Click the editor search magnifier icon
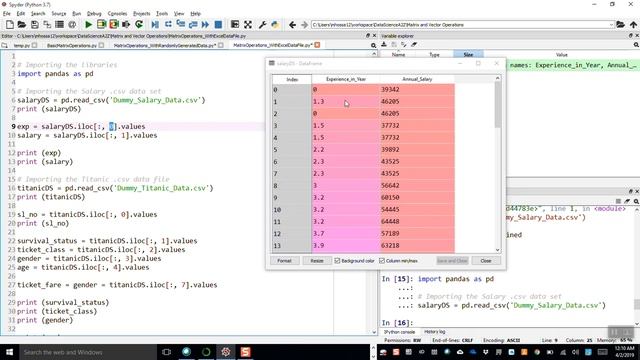 click(373, 45)
